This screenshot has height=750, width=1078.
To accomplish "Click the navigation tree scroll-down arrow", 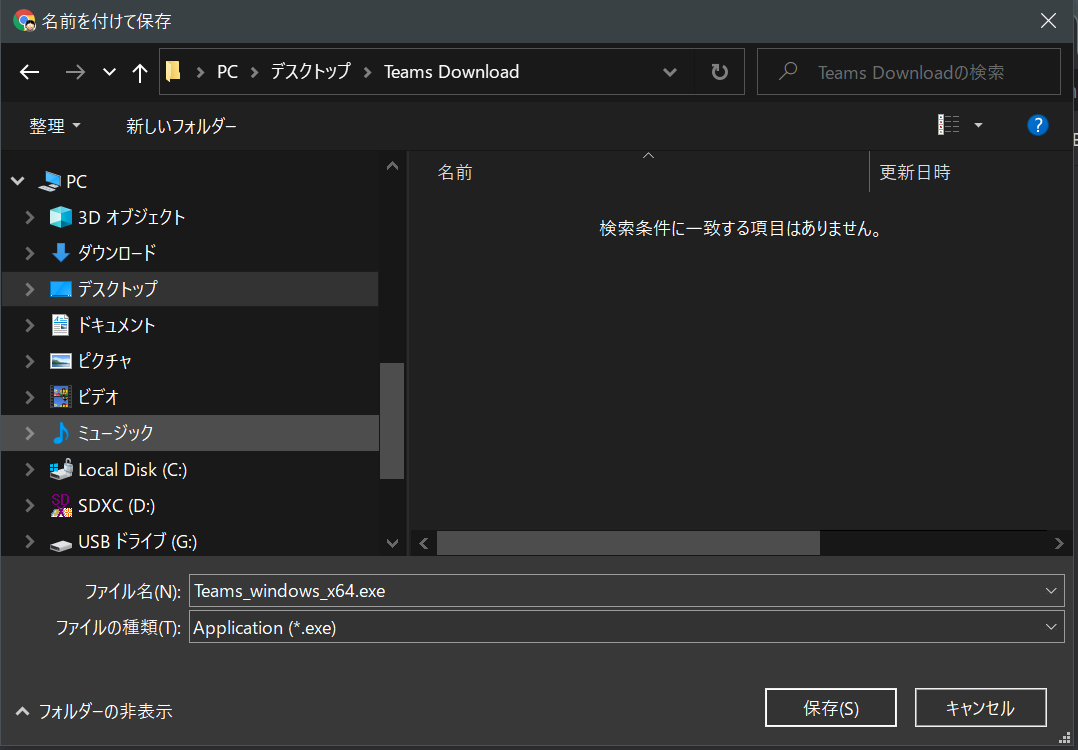I will coord(392,542).
